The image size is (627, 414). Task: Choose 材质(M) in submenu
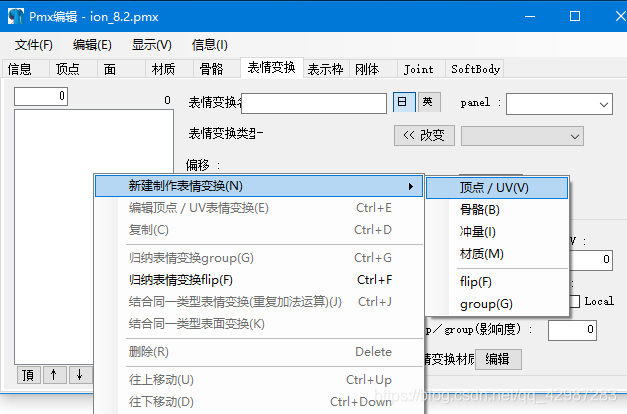497,254
